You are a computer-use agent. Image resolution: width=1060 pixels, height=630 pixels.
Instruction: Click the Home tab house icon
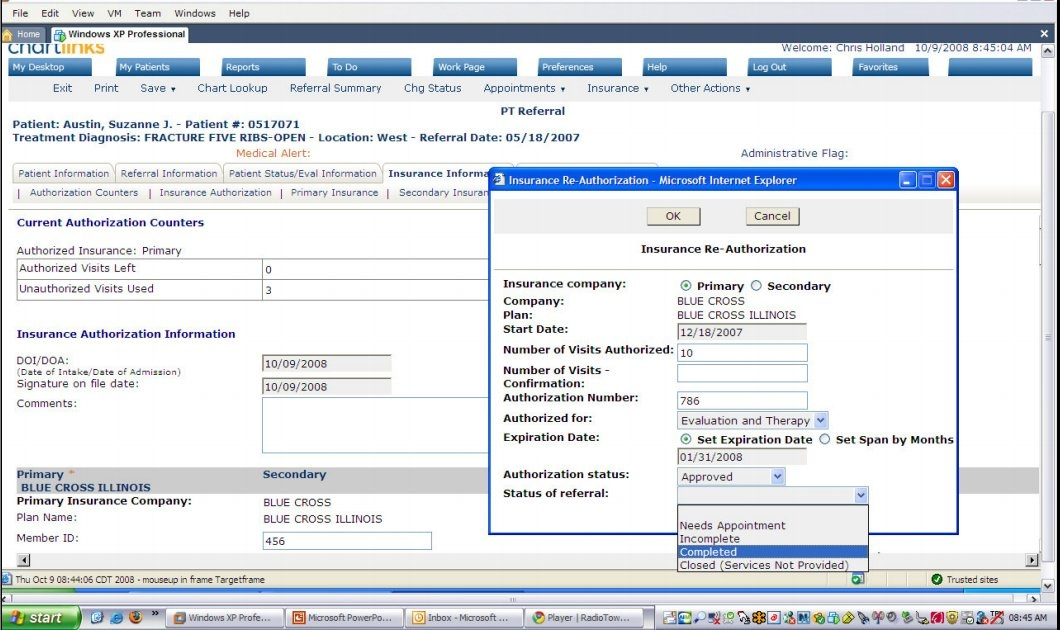[7, 34]
